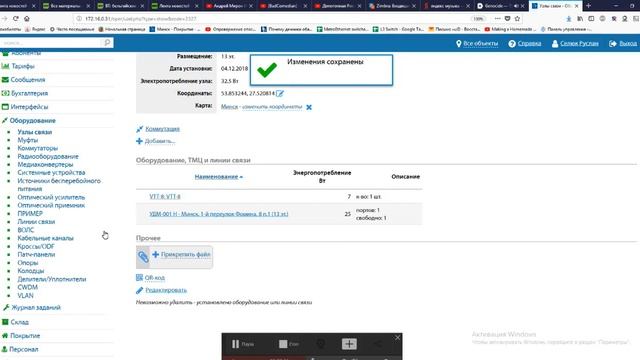Click the Выход logout link

pyautogui.click(x=623, y=43)
